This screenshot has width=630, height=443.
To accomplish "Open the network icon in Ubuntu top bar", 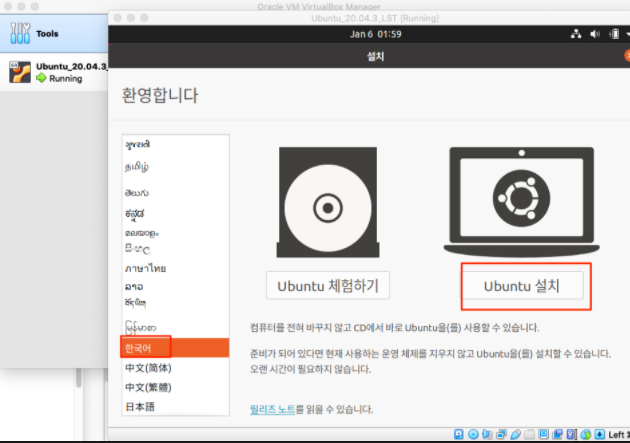I will click(x=576, y=34).
